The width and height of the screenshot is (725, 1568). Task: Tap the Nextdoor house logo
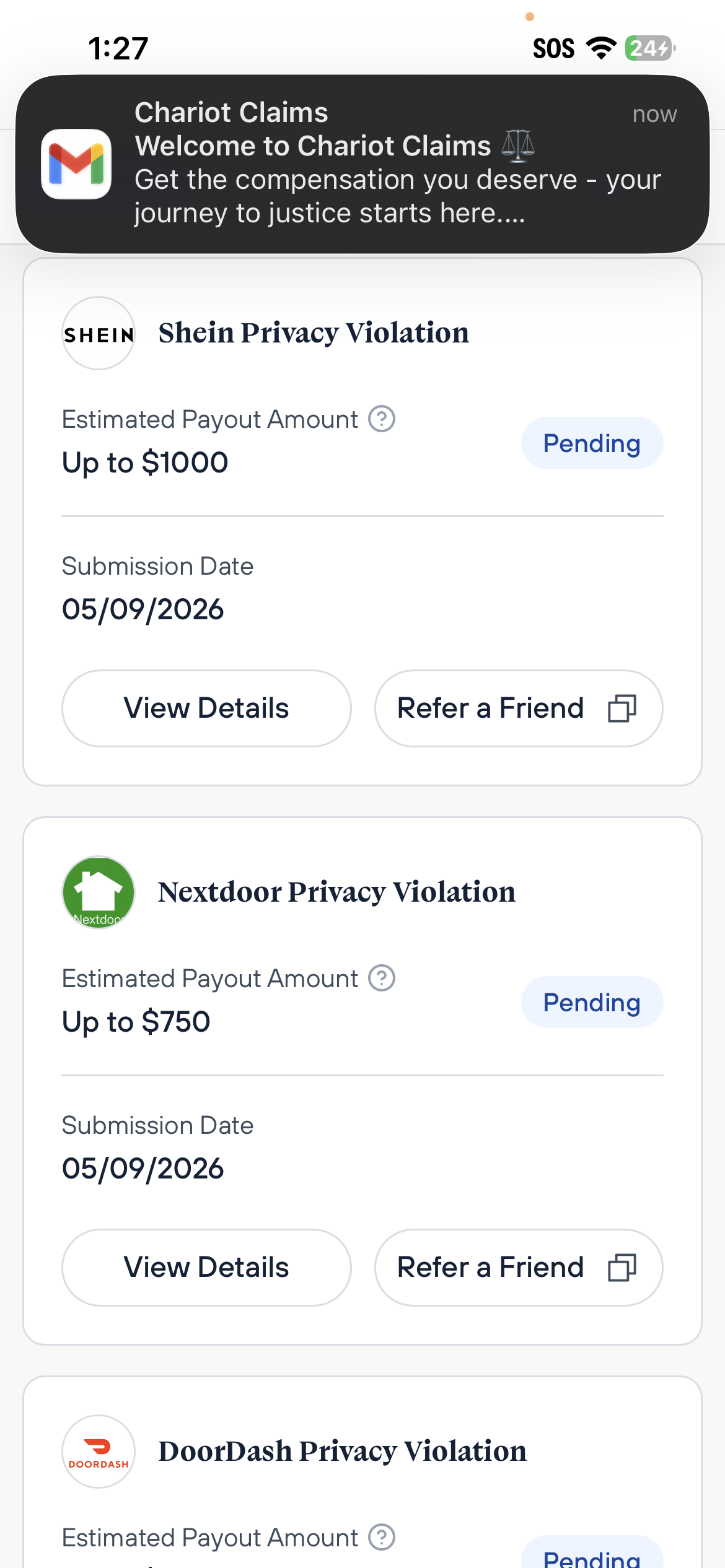coord(99,892)
